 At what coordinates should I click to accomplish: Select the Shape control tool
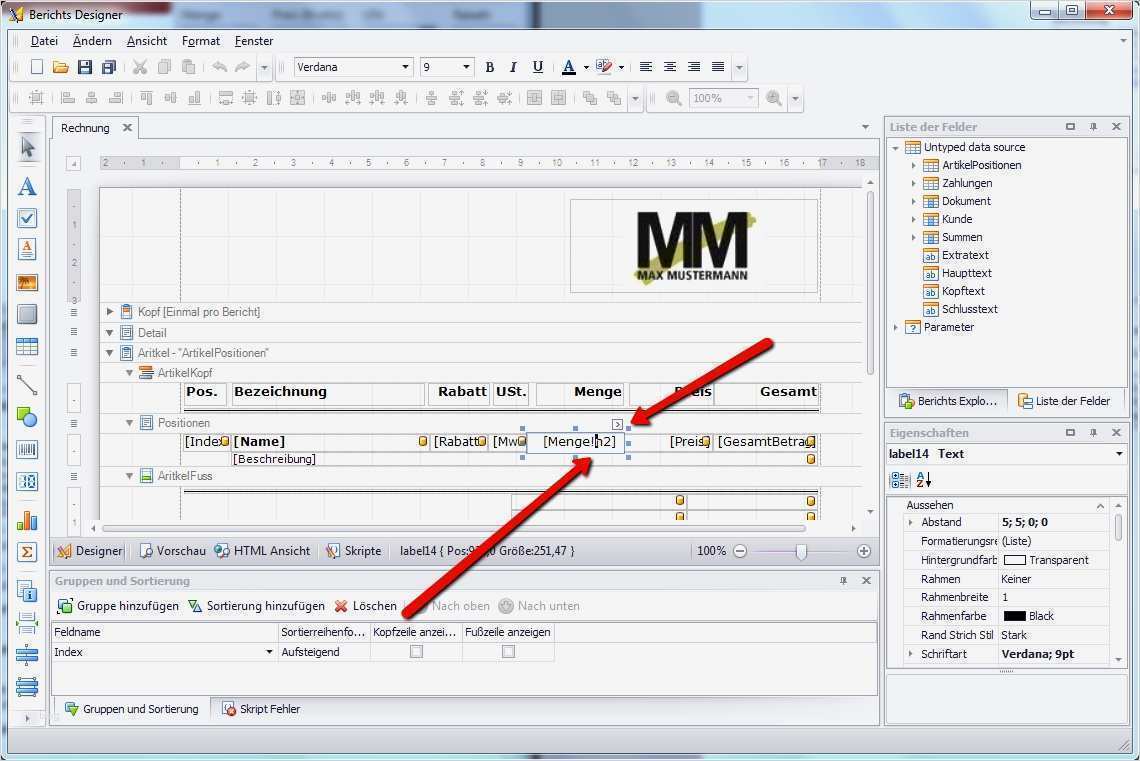[27, 417]
